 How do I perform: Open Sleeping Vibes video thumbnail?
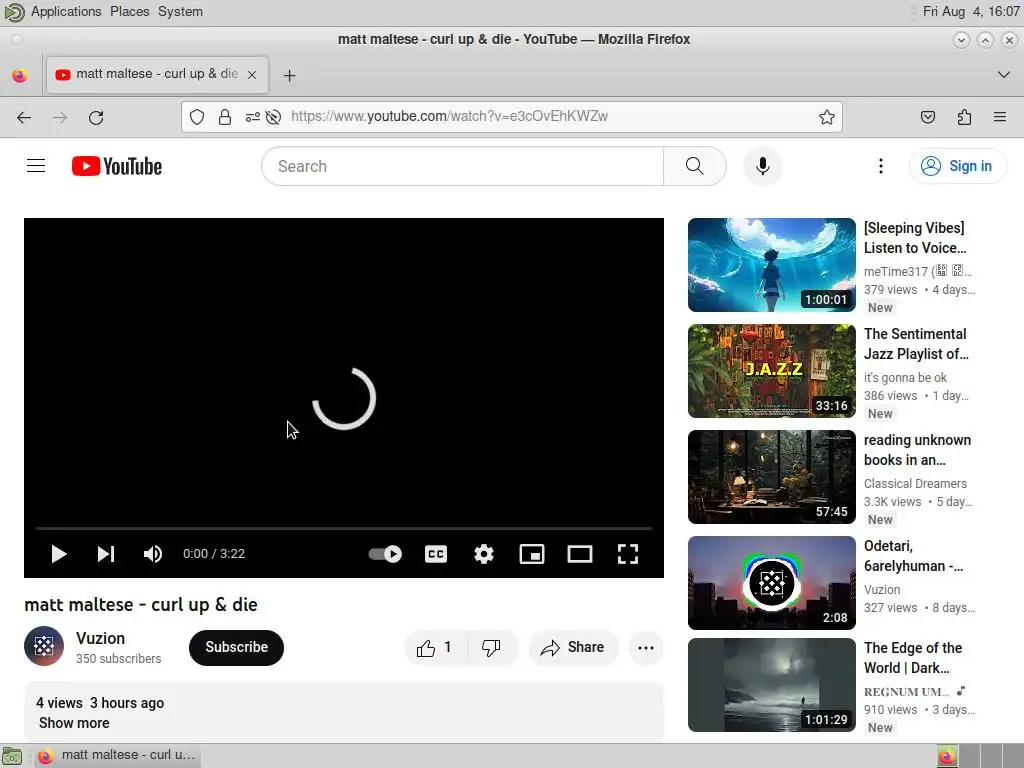(x=771, y=264)
